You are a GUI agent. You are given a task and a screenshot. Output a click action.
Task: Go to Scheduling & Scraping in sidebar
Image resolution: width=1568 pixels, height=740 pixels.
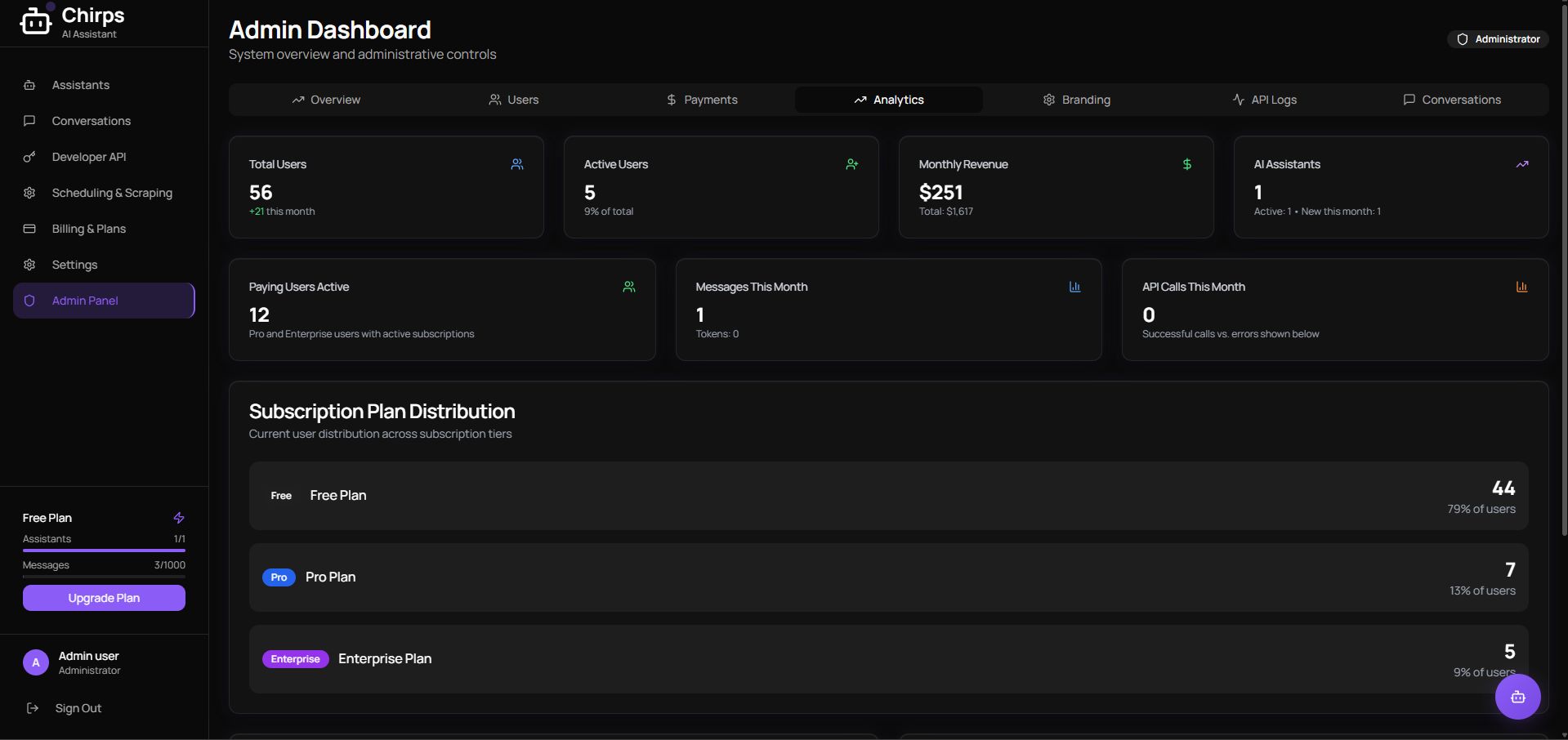click(112, 193)
